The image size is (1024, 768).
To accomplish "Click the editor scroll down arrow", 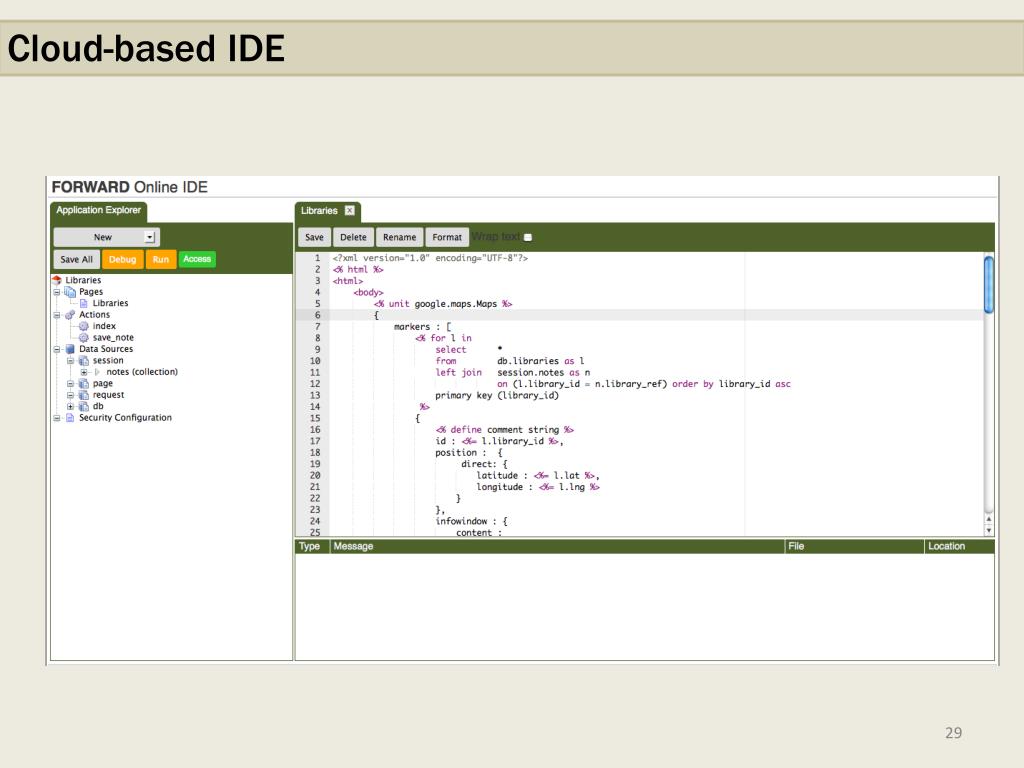I will (x=989, y=530).
